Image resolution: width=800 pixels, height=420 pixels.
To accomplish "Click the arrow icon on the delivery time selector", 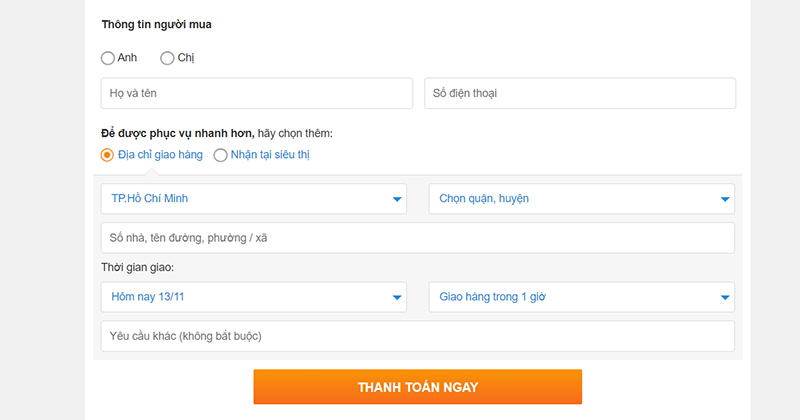I will click(x=725, y=298).
